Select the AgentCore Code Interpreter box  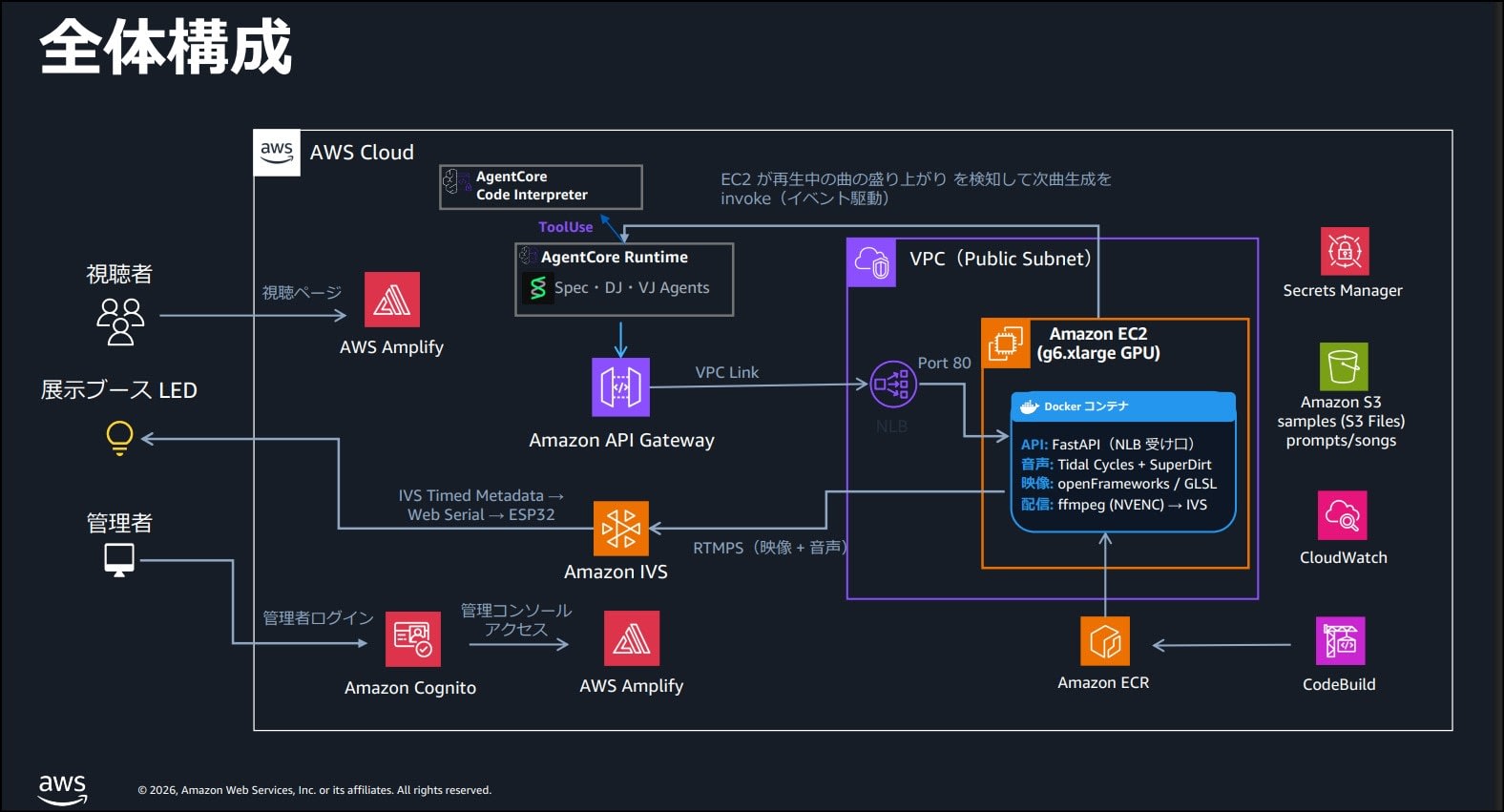pos(541,187)
